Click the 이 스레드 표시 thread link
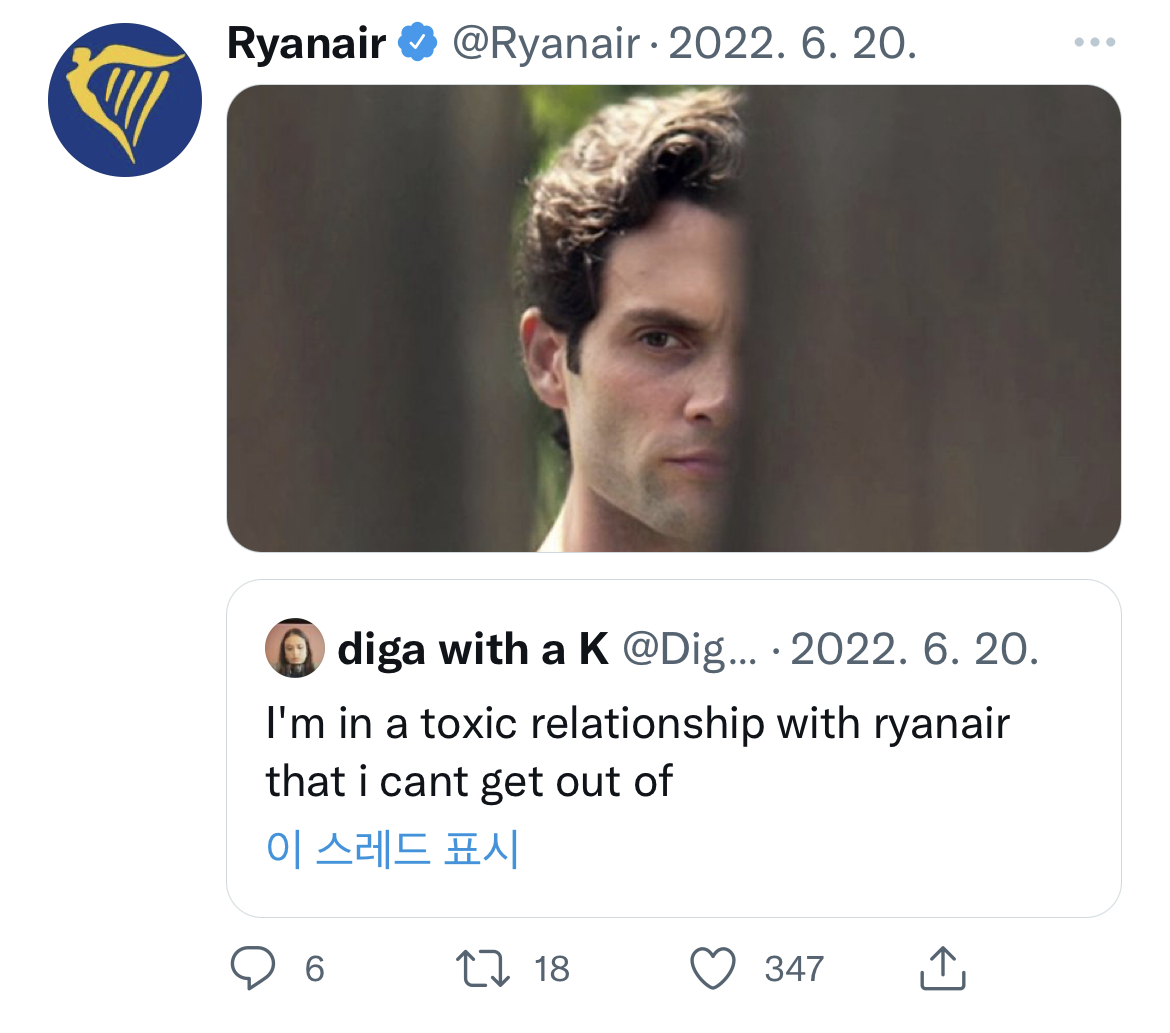1170x1033 pixels. coord(392,849)
